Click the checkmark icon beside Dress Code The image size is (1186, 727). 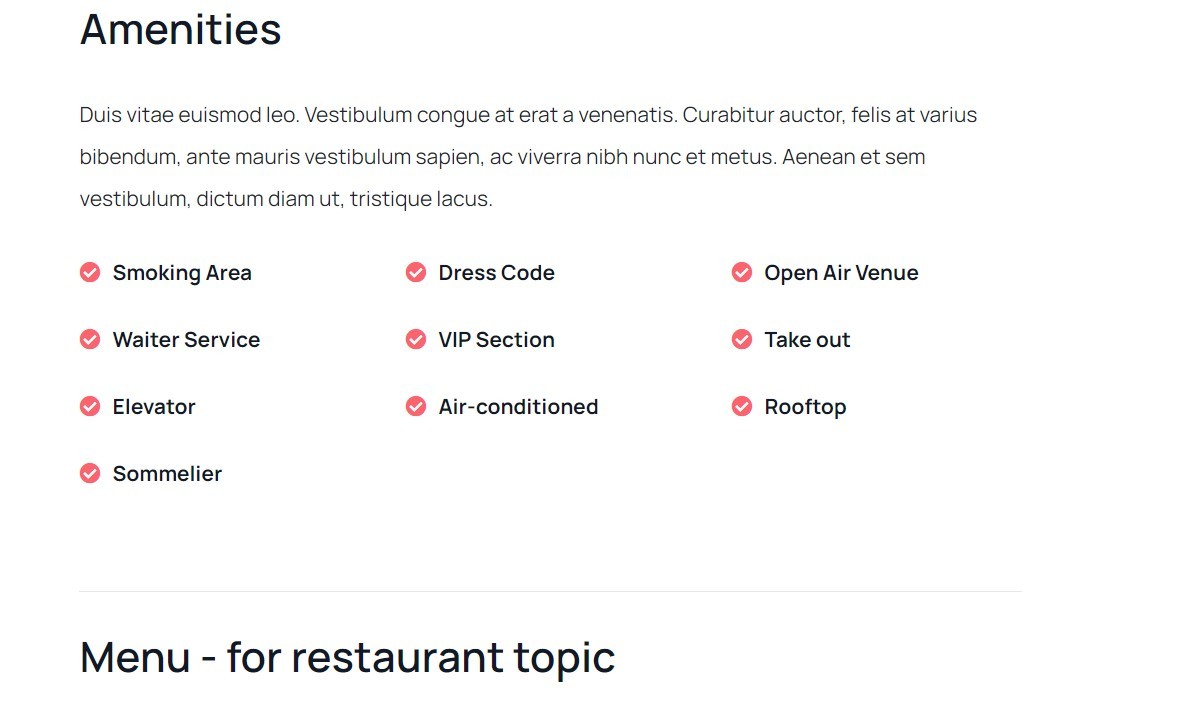[x=416, y=272]
